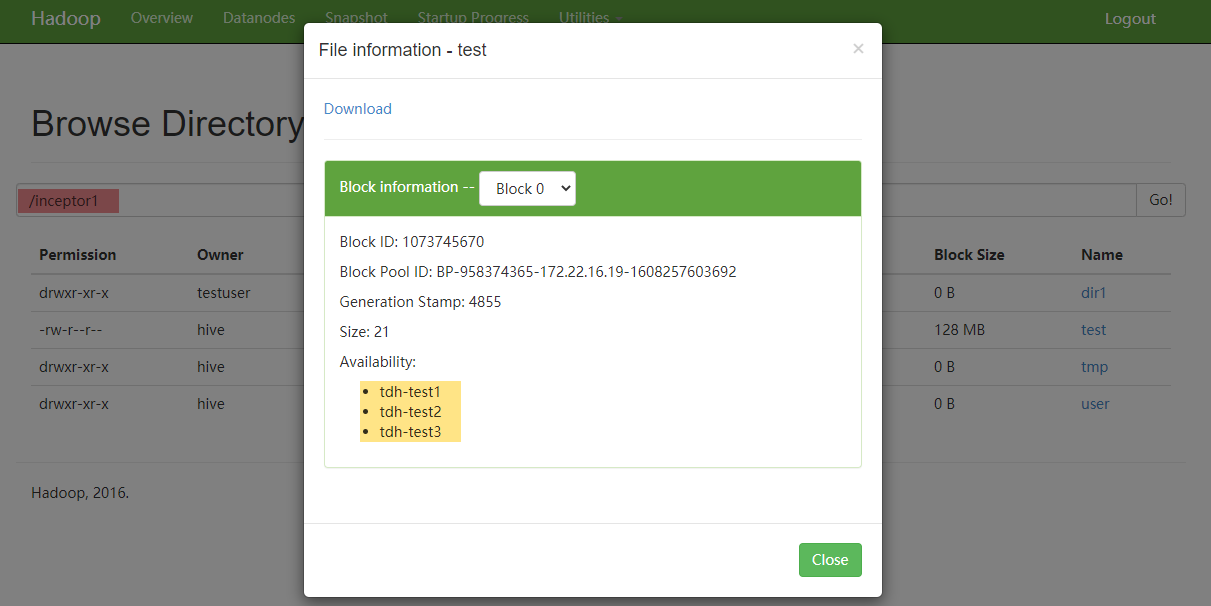Open the dir1 directory link
The height and width of the screenshot is (606, 1211).
[1094, 293]
